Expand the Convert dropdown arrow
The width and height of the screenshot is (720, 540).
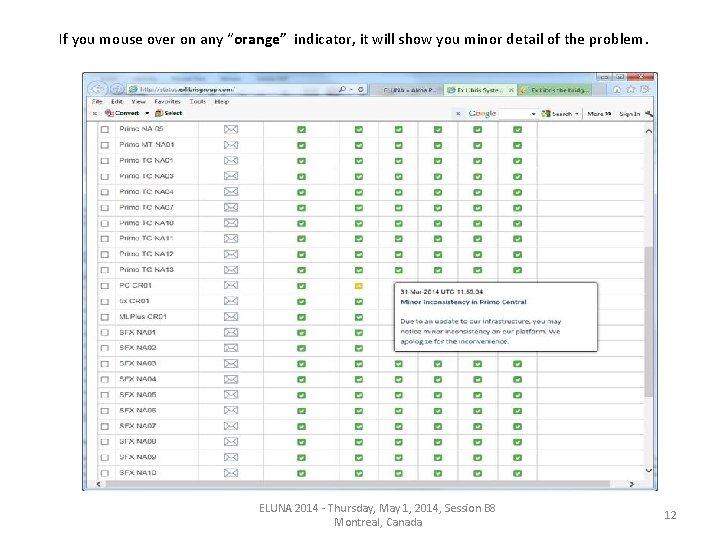click(x=147, y=113)
